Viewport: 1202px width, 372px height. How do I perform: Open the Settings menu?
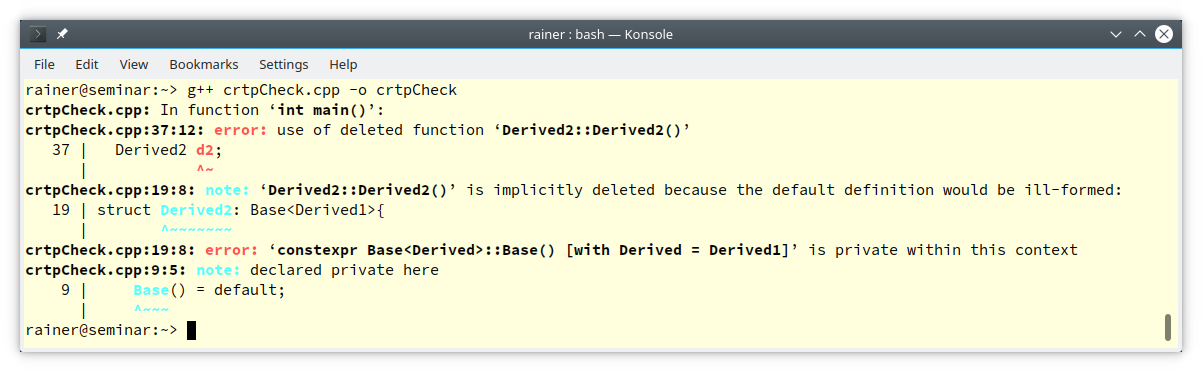(283, 64)
